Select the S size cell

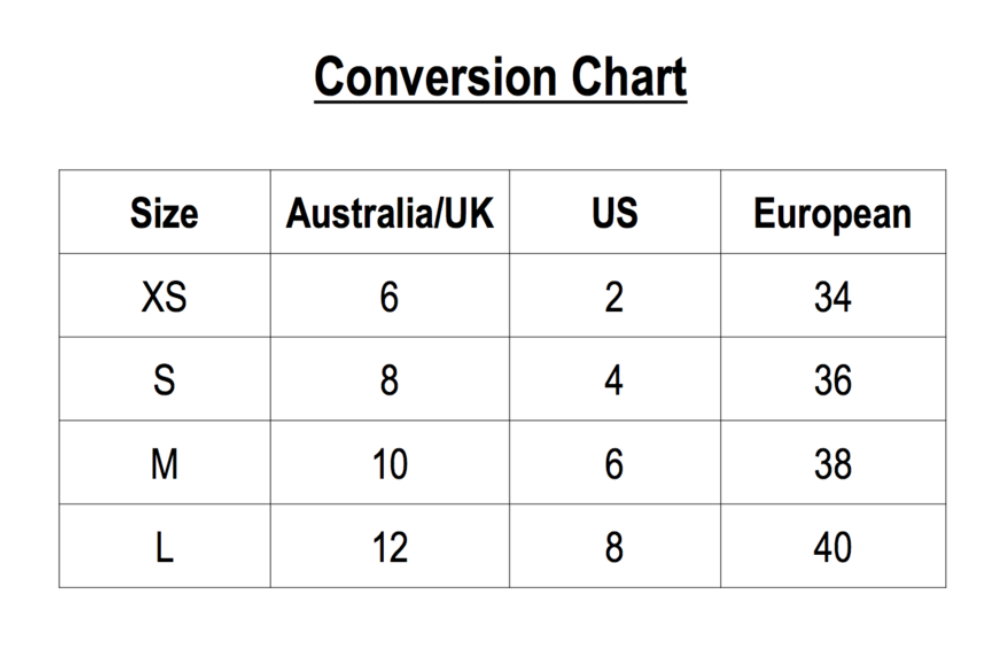(165, 380)
